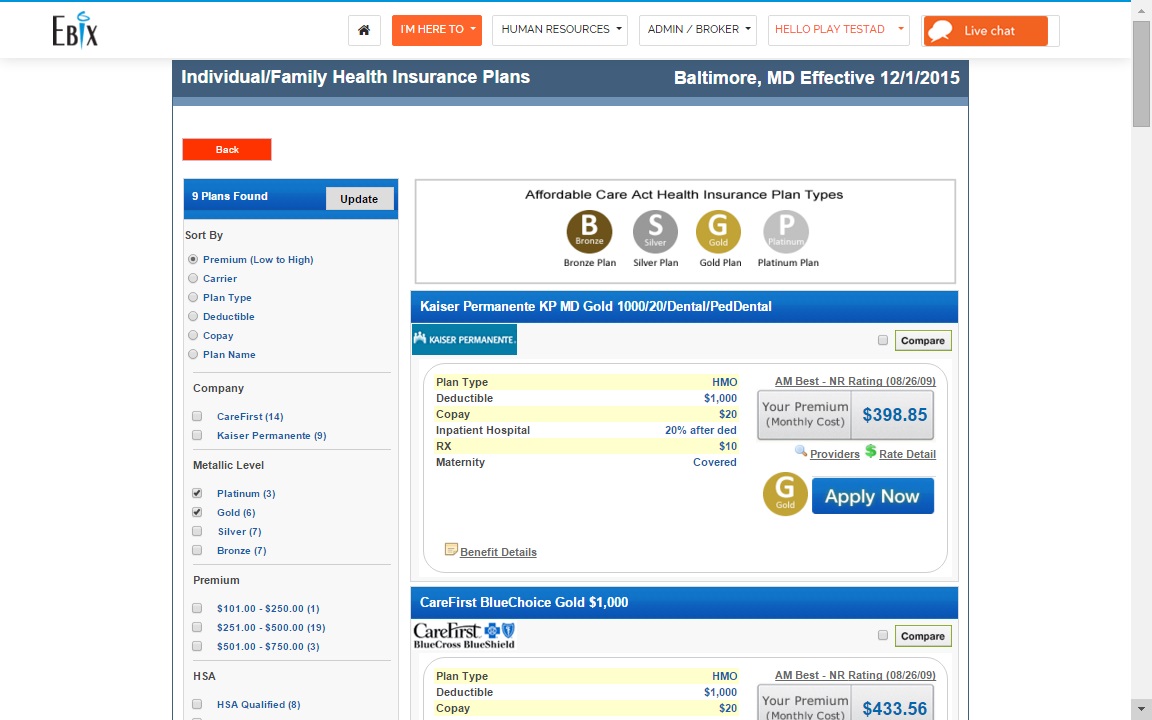Tick the compare checkbox for CareFirst BlueChoice plan
This screenshot has width=1152, height=720.
click(x=883, y=636)
